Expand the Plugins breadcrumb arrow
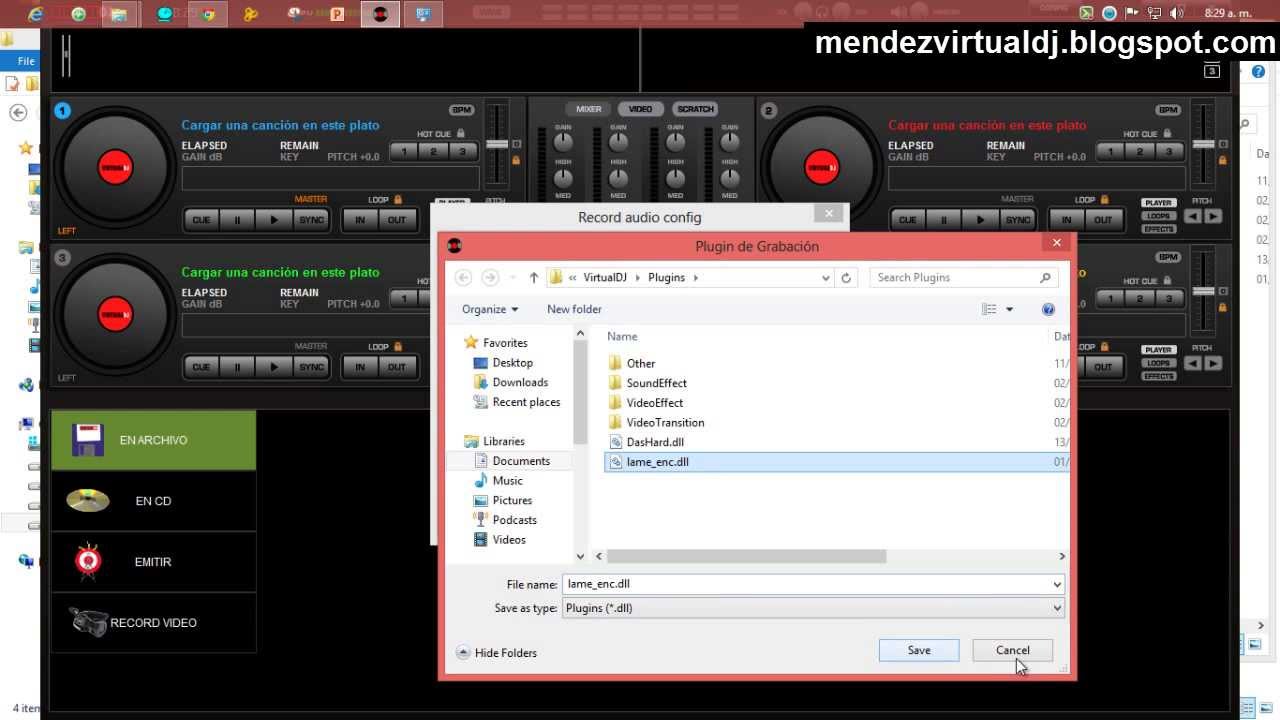 695,278
